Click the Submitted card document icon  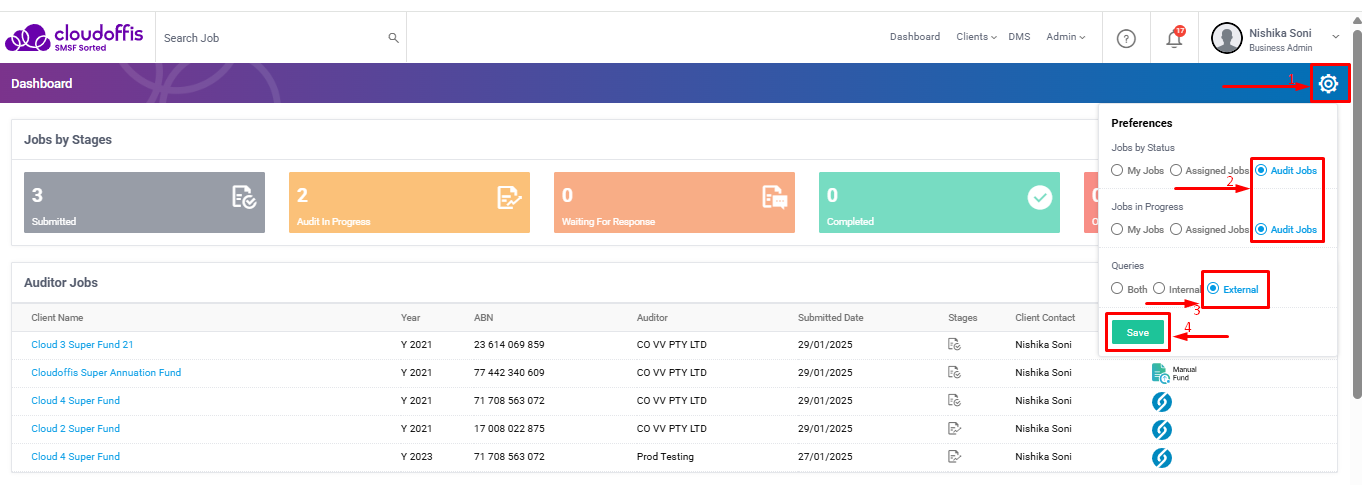coord(243,197)
